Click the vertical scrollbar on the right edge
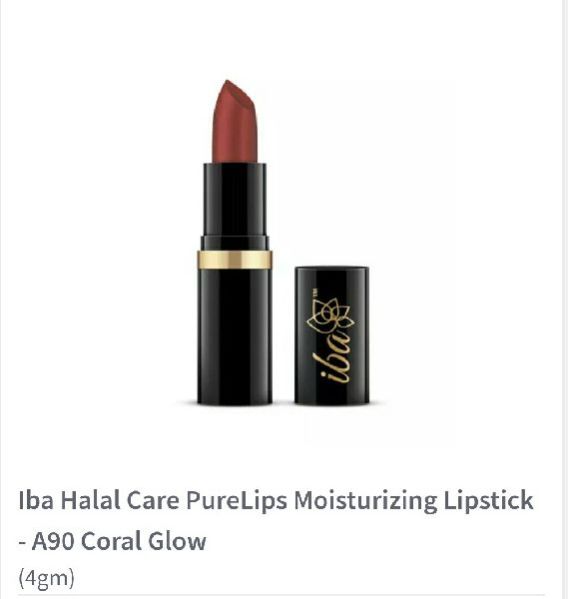The image size is (568, 599). click(x=565, y=300)
